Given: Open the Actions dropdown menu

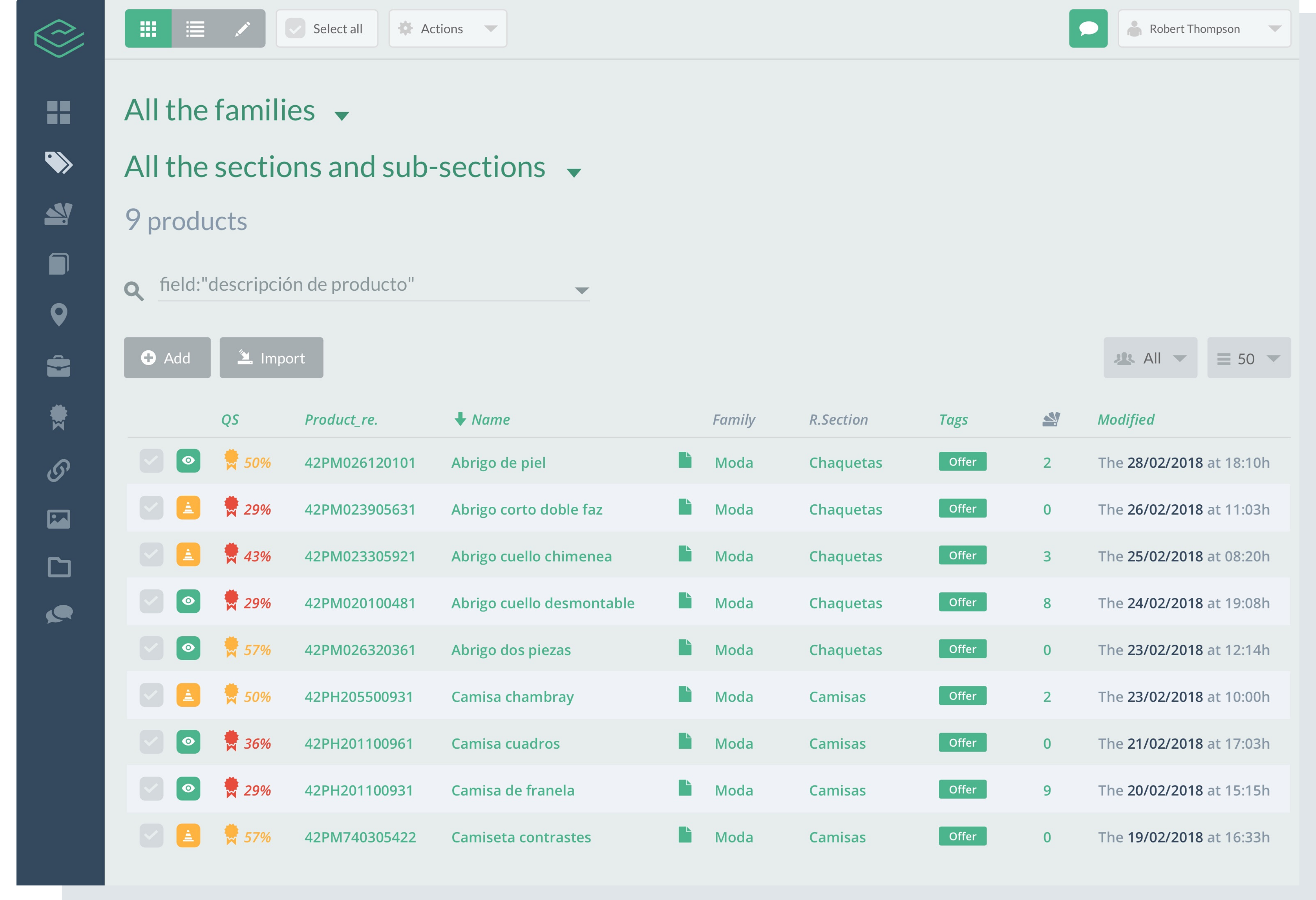Looking at the screenshot, I should tap(447, 28).
